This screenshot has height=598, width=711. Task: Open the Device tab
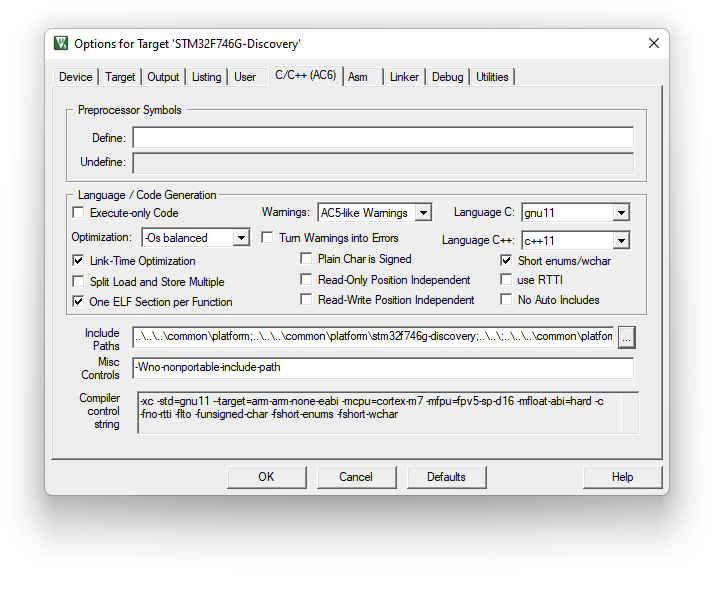click(x=75, y=77)
